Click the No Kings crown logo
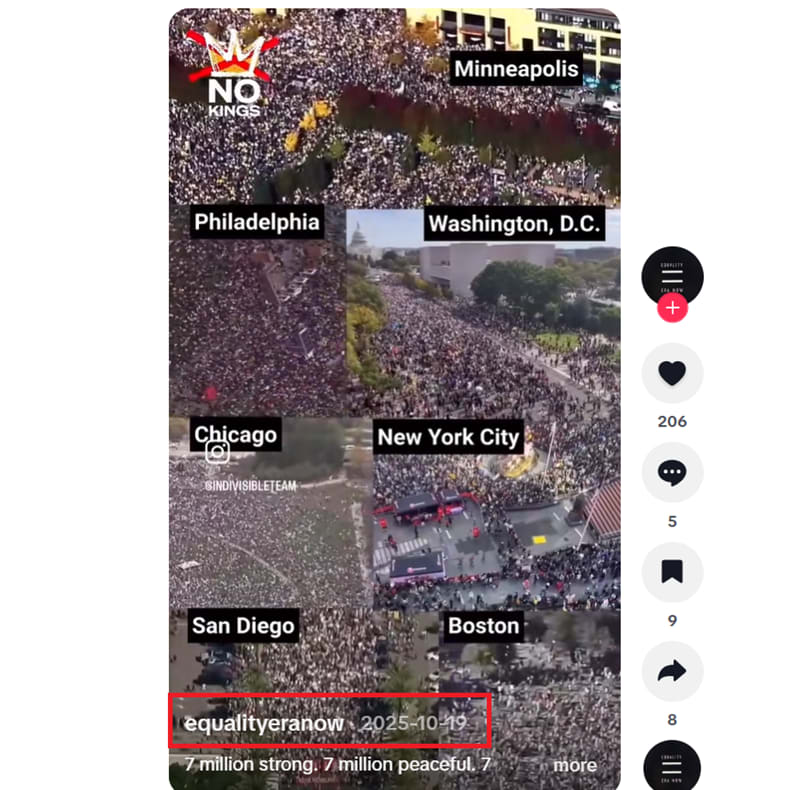The image size is (800, 790). pos(234,73)
